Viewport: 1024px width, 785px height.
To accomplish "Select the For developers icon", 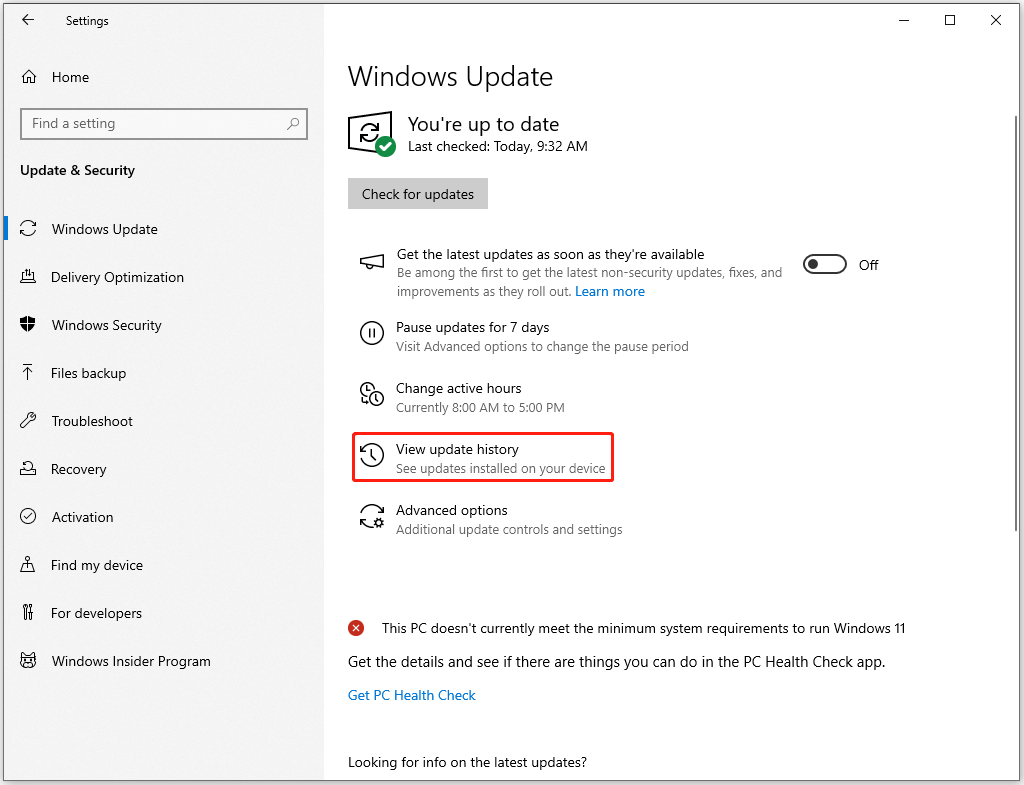I will point(31,613).
